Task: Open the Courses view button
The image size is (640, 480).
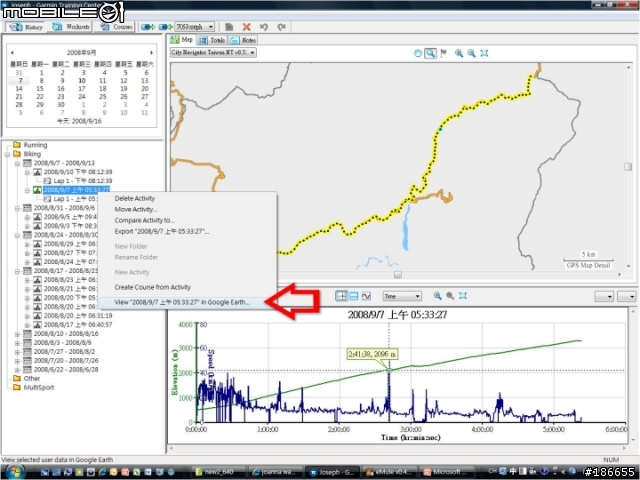Action: tap(117, 27)
